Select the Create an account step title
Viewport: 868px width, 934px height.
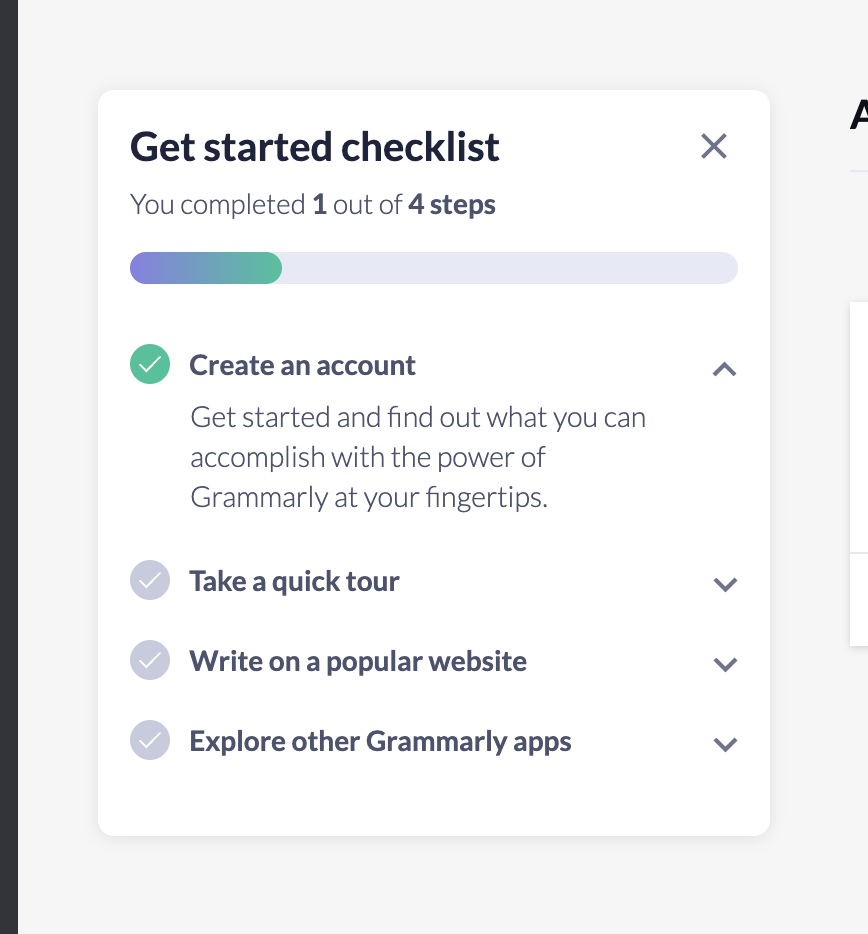point(302,365)
